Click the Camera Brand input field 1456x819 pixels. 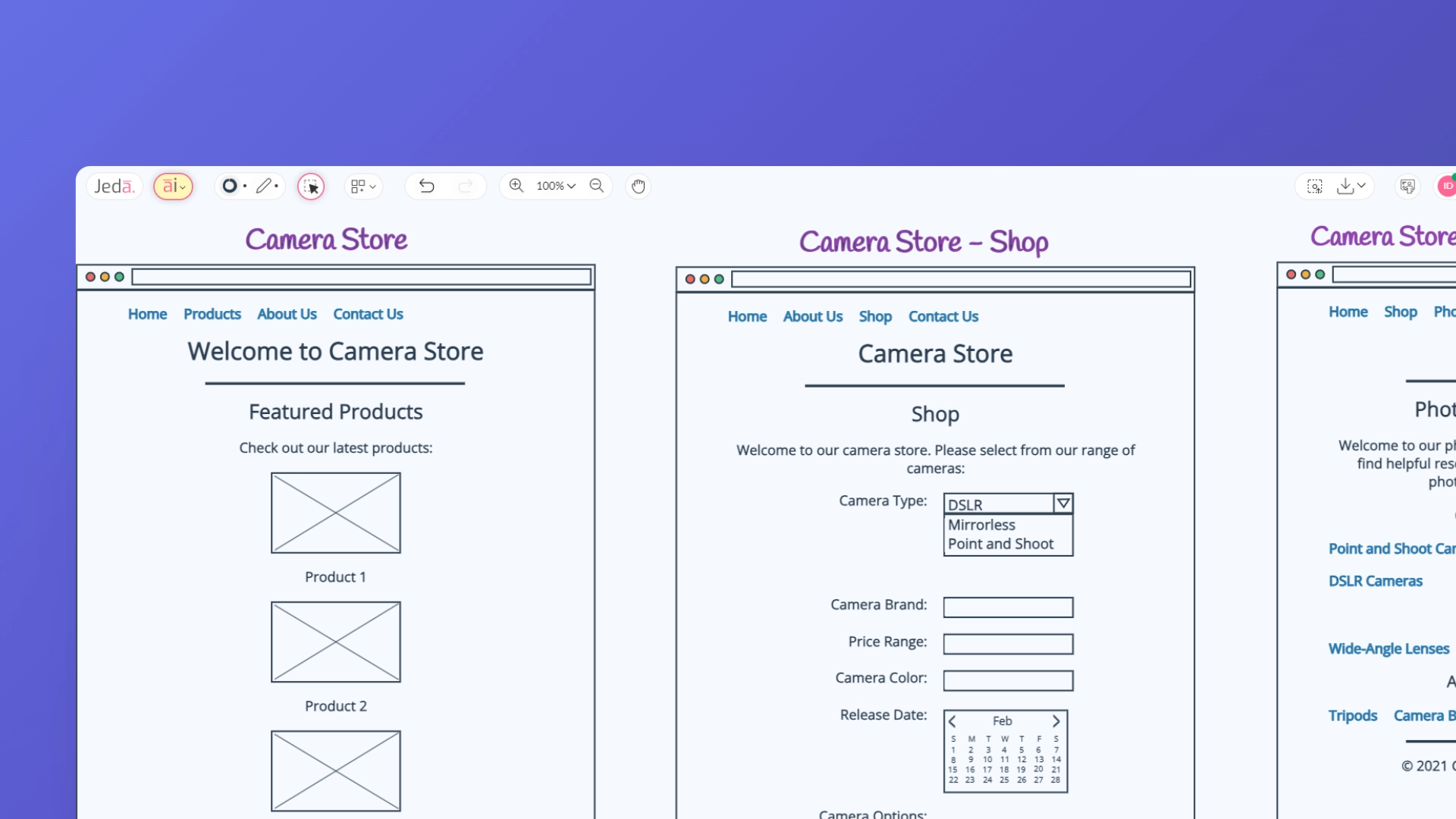[x=1007, y=607]
